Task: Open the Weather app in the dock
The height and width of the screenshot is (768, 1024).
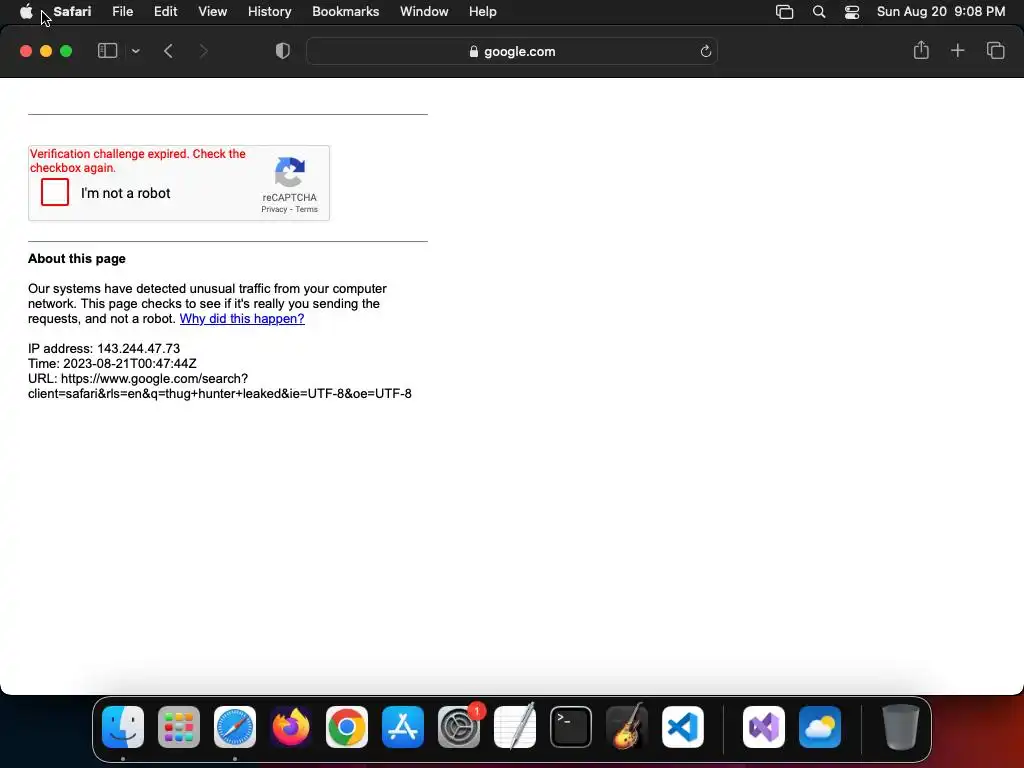Action: tap(820, 727)
